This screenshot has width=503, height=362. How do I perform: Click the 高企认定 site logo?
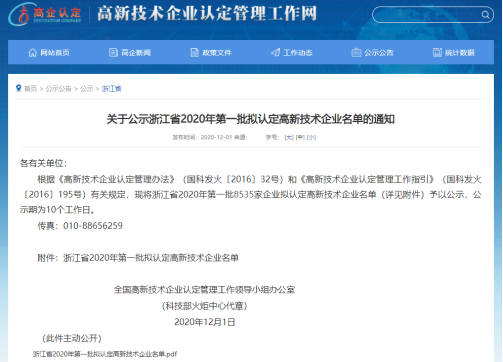click(45, 14)
